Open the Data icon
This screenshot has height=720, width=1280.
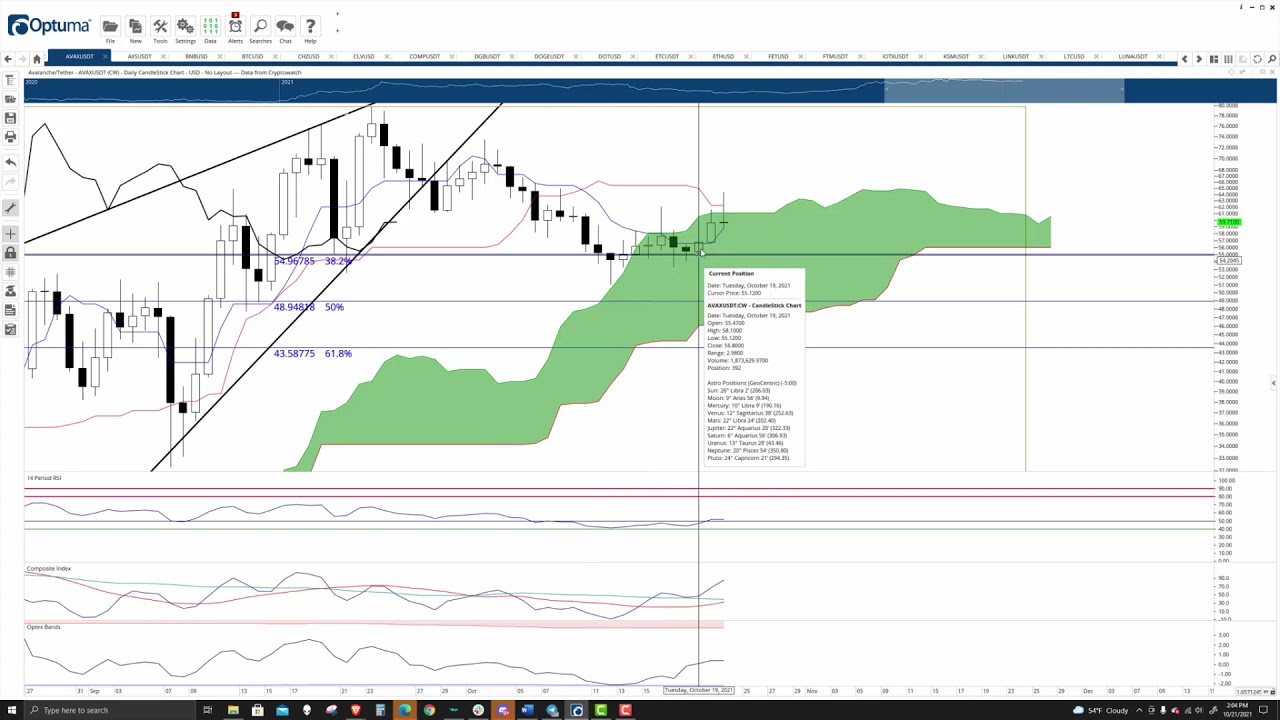point(210,29)
